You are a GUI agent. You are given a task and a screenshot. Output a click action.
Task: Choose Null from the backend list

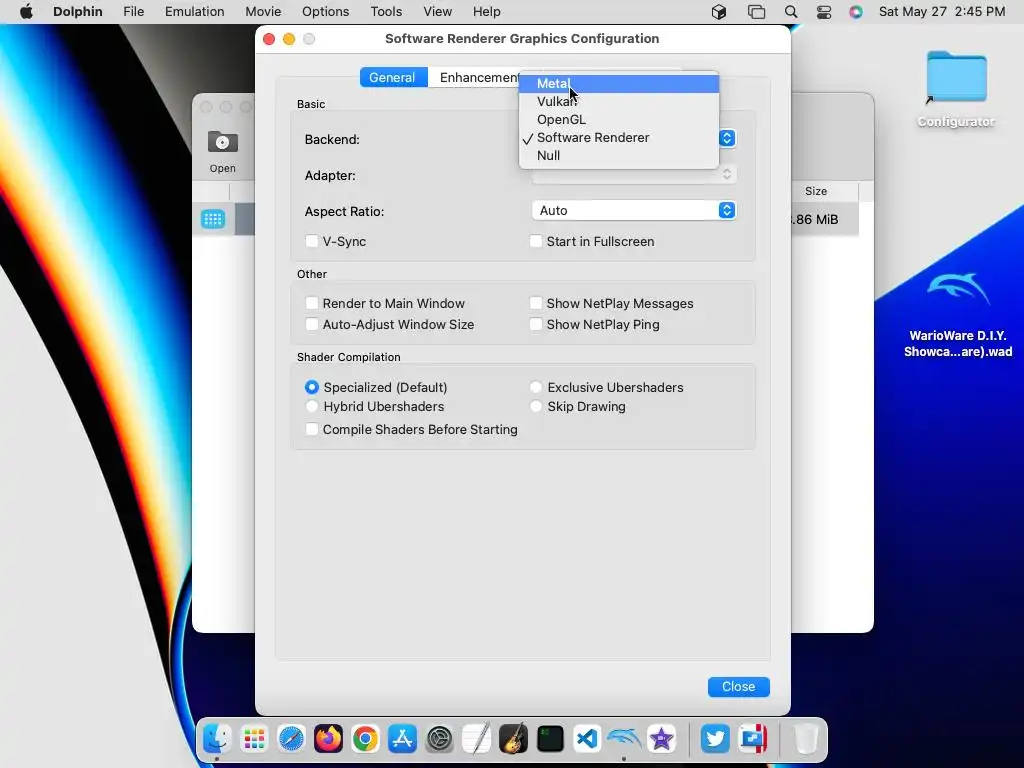pos(618,155)
